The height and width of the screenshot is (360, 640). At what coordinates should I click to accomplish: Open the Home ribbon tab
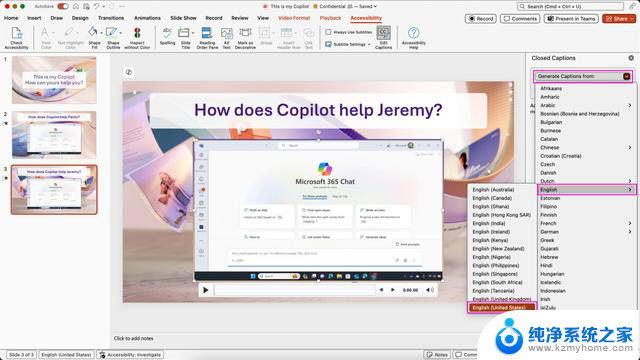point(11,18)
